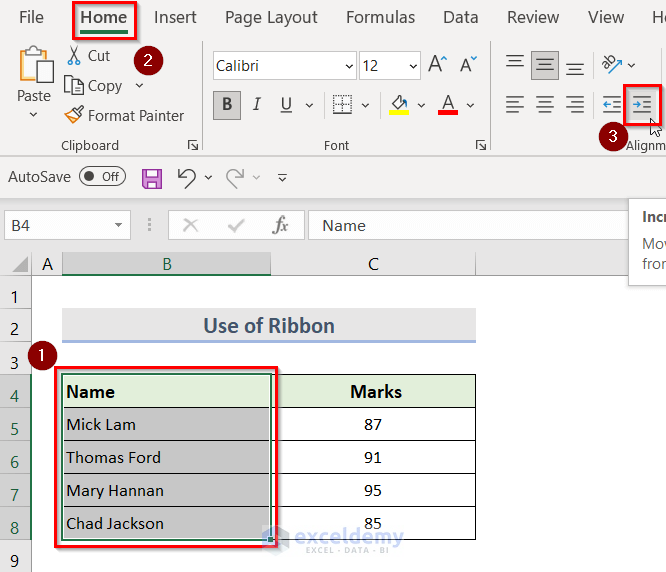Expand the Name Box dropdown

[x=119, y=225]
